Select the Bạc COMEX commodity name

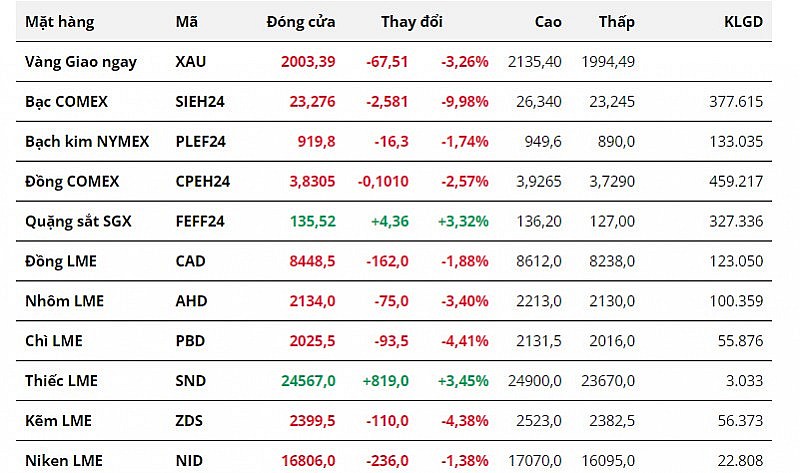click(x=66, y=101)
